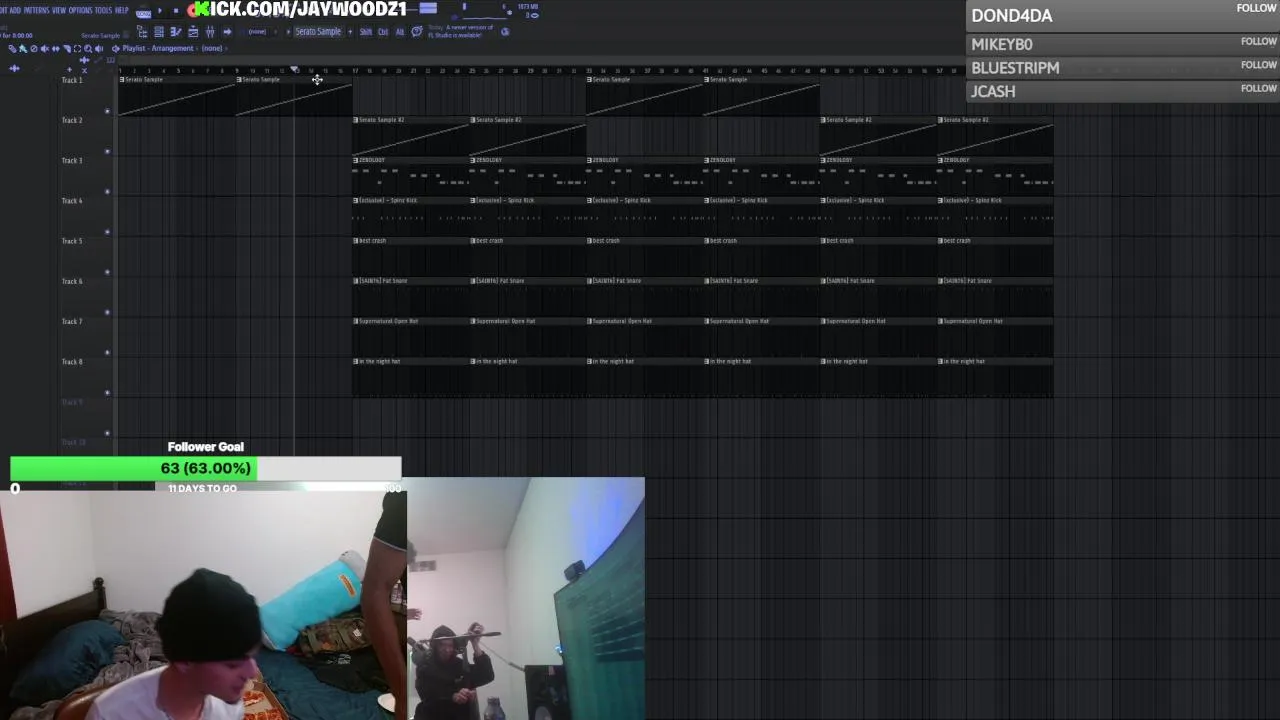This screenshot has width=1280, height=720.
Task: Follow MIKEYB0 using its FOLLOW button
Action: pos(1258,42)
